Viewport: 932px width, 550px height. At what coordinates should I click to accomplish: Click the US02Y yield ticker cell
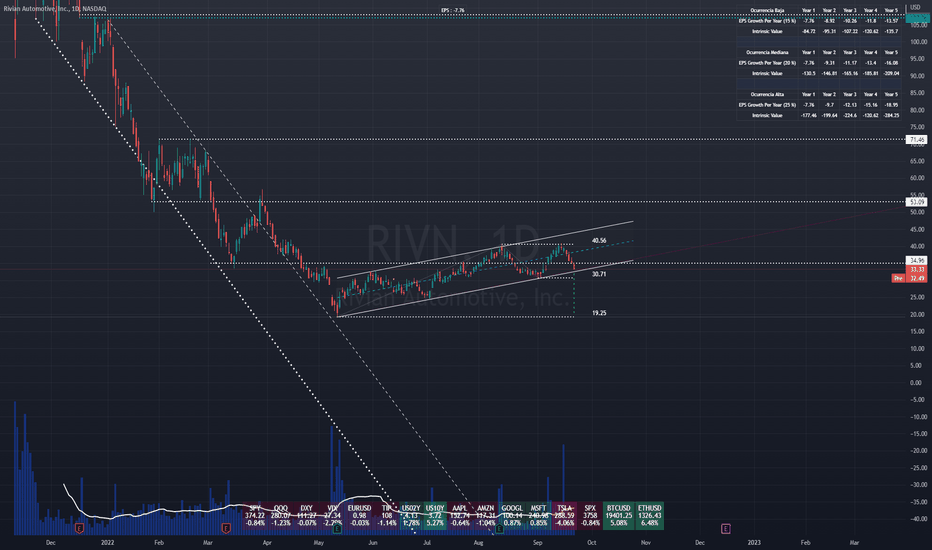tap(411, 516)
